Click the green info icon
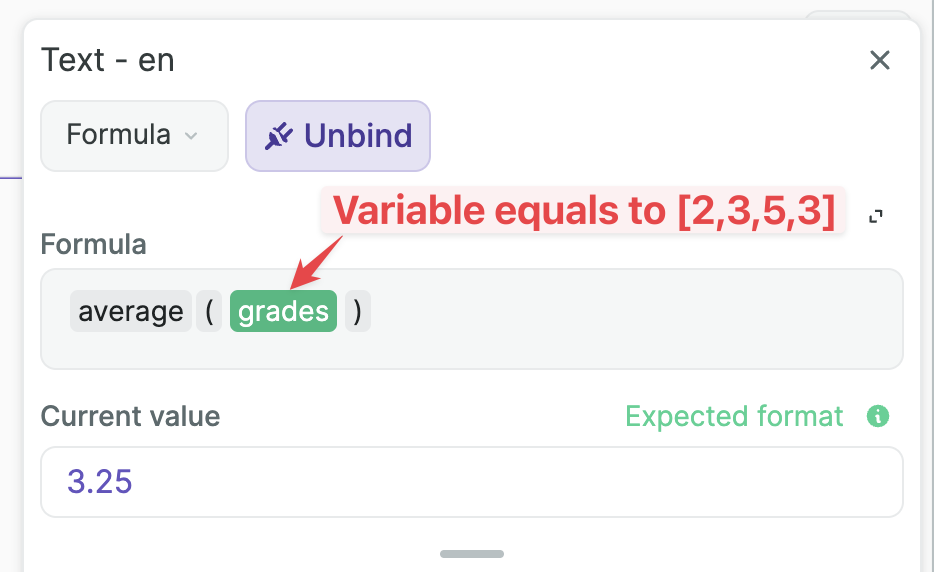934x572 pixels. click(879, 416)
